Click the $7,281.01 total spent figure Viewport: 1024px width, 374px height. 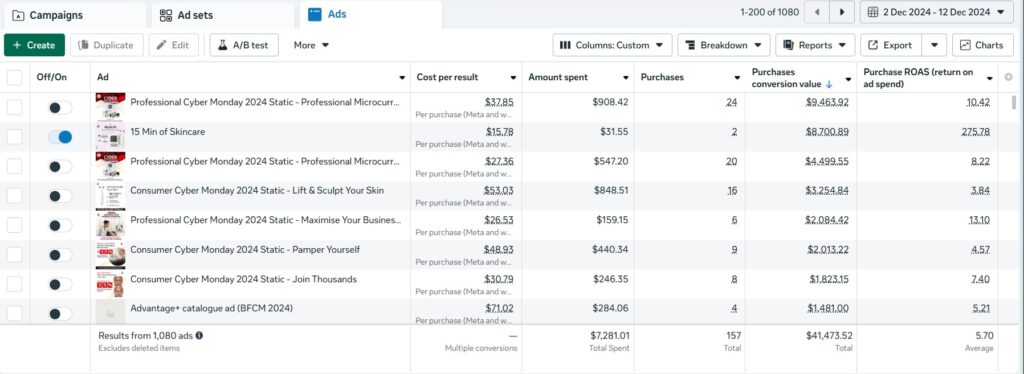point(610,335)
